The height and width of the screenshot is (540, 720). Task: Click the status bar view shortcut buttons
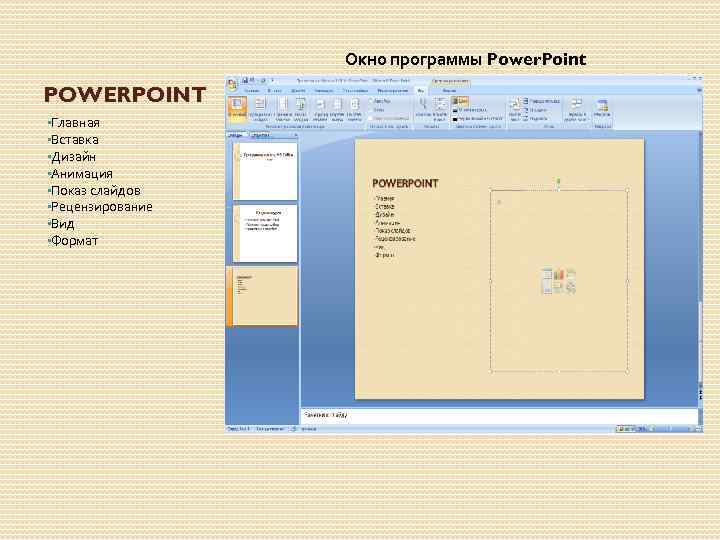click(x=626, y=428)
